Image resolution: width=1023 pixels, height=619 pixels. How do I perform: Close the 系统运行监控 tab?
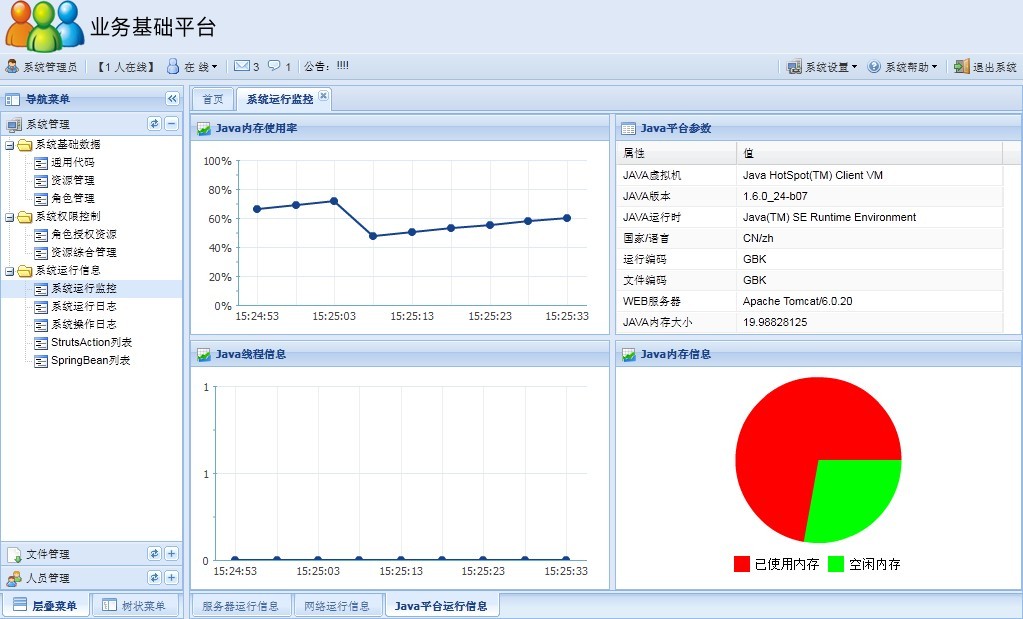pyautogui.click(x=323, y=96)
